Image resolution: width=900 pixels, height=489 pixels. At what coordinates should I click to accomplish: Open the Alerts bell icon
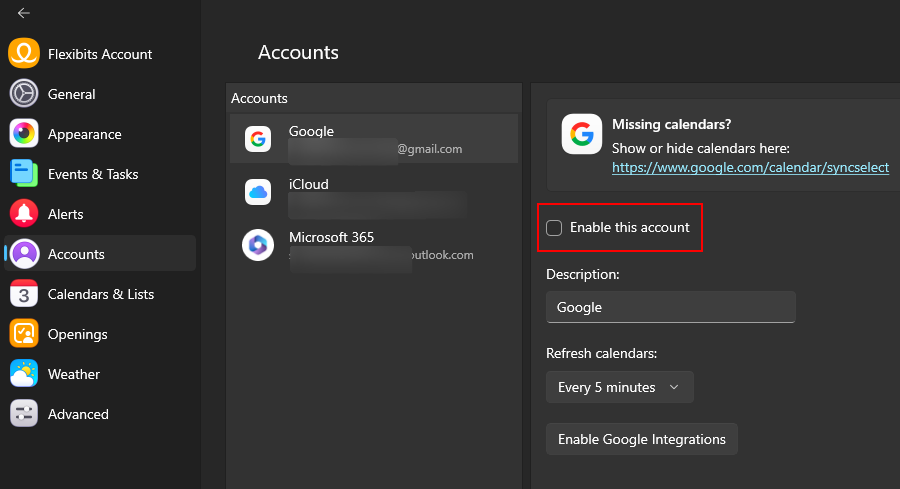coord(24,214)
